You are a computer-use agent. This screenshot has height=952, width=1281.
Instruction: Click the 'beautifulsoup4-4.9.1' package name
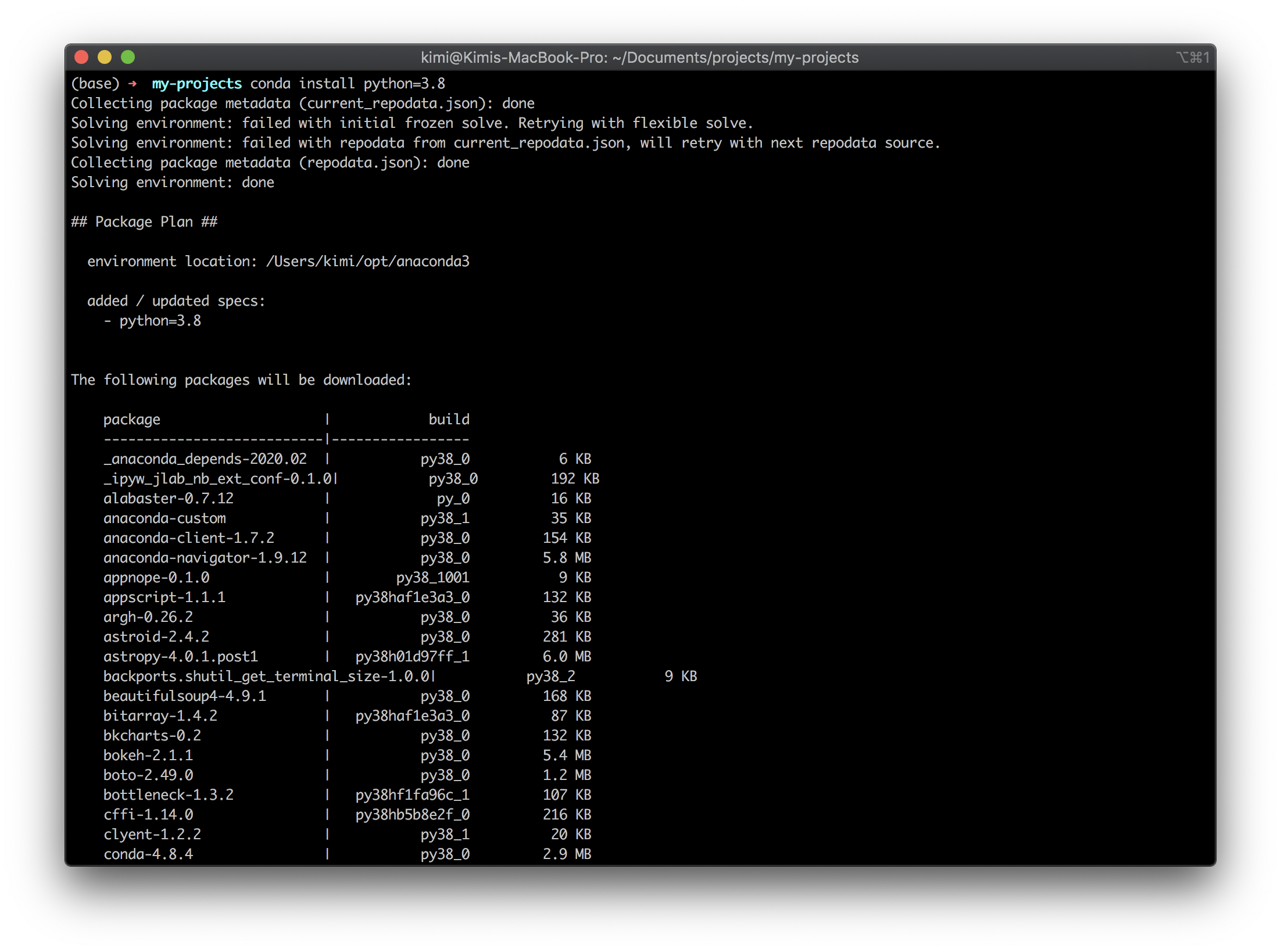(185, 696)
